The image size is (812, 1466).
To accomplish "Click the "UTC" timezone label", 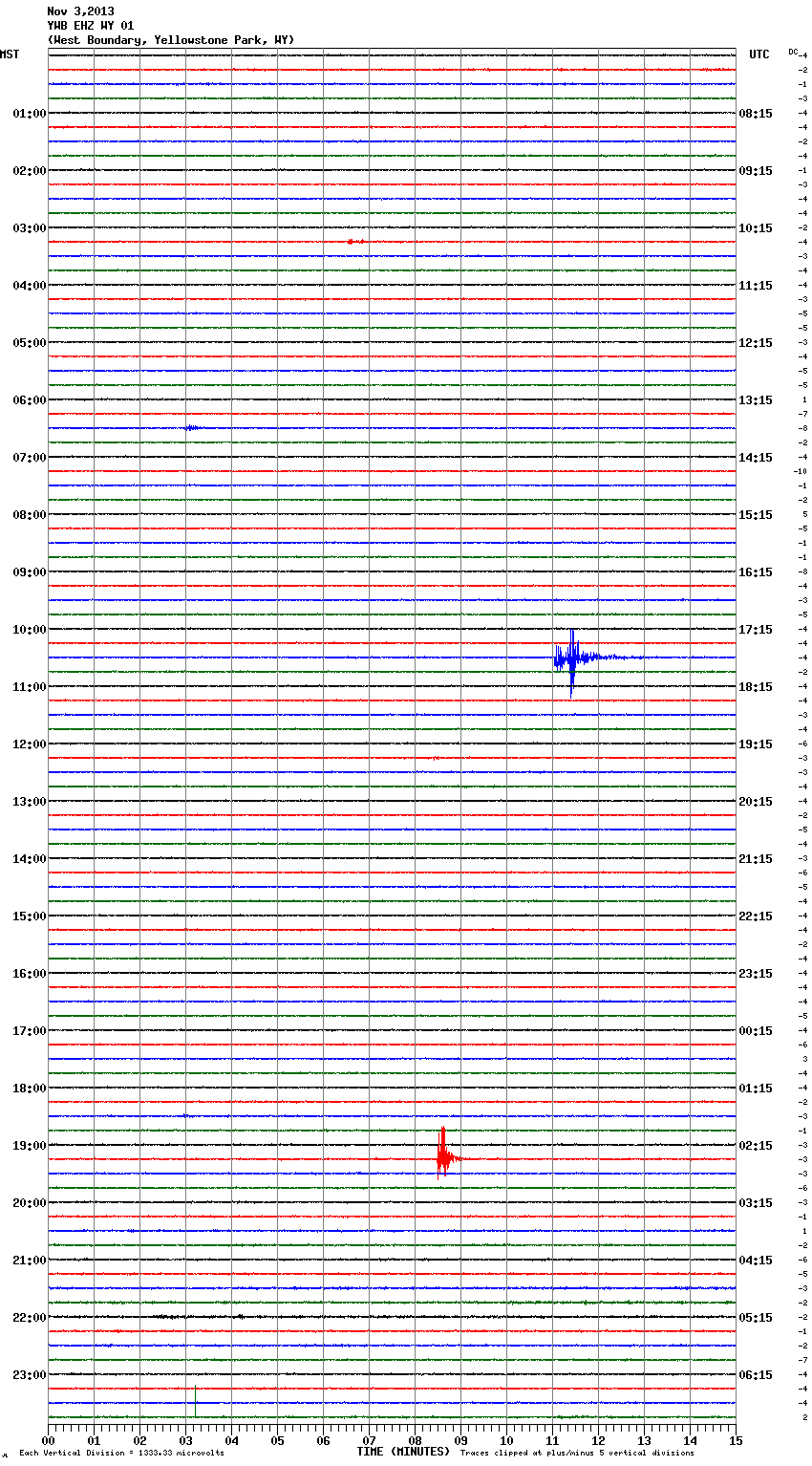I will (x=759, y=54).
